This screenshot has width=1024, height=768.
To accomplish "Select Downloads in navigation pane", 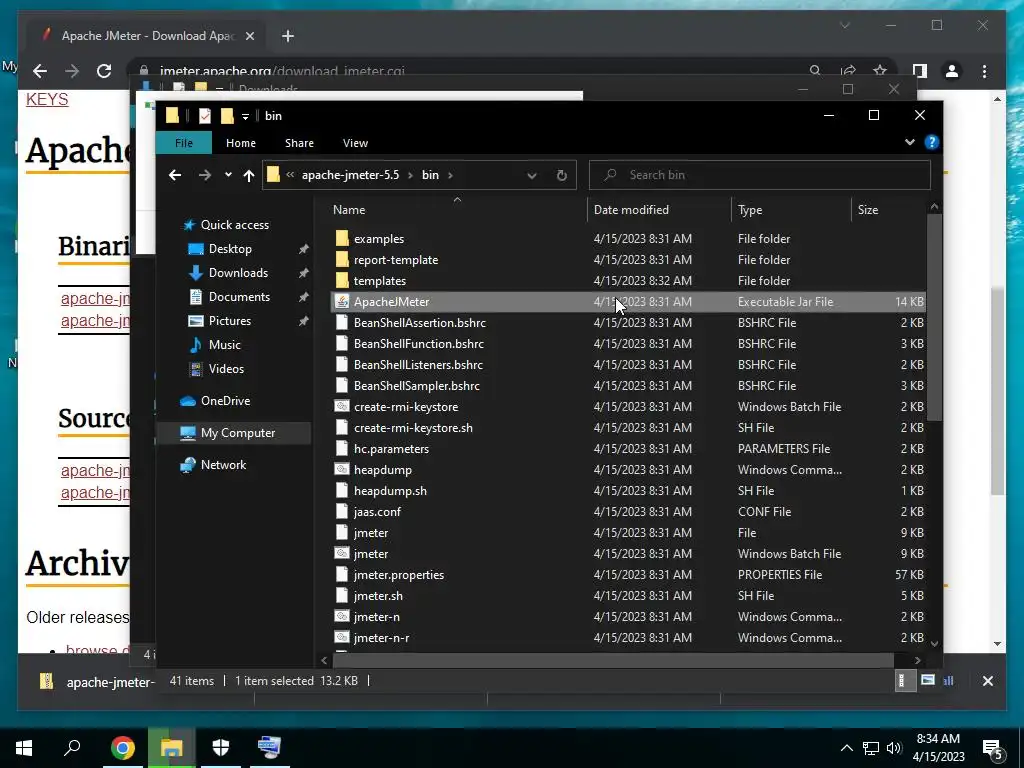I will tap(238, 273).
